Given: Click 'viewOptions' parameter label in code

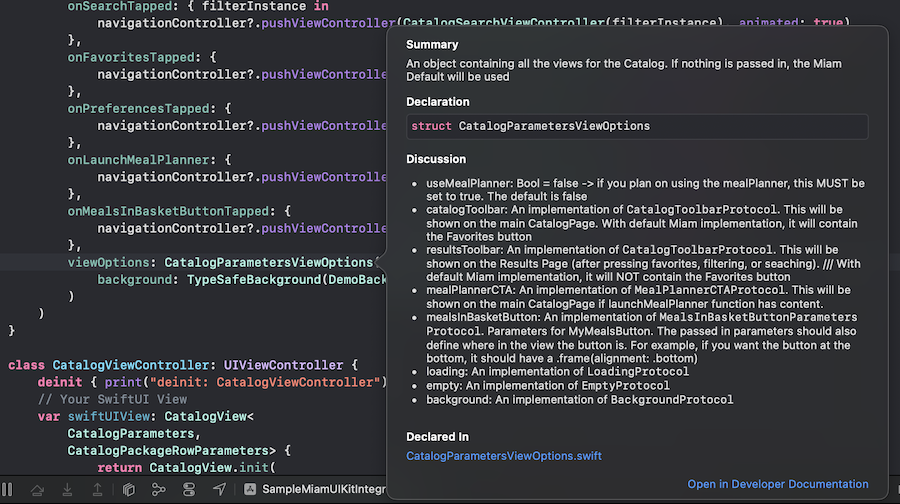Looking at the screenshot, I should click(108, 262).
